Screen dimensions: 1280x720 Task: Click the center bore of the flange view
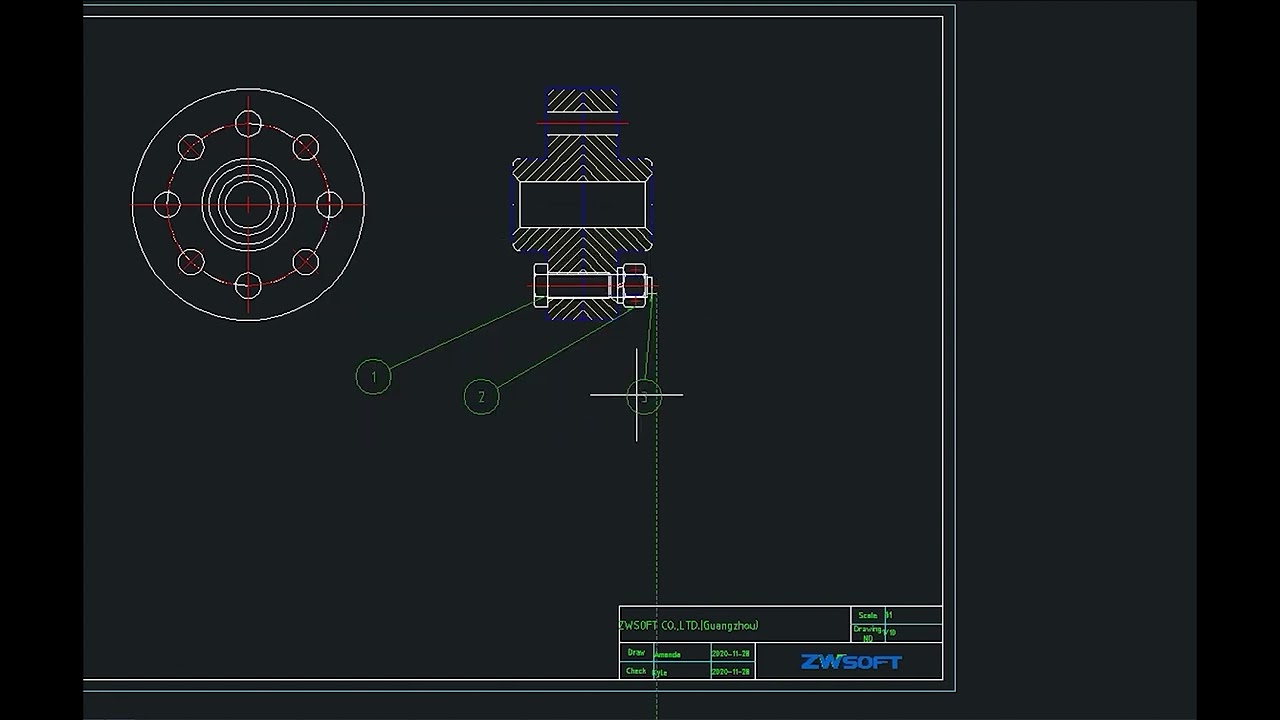(248, 205)
